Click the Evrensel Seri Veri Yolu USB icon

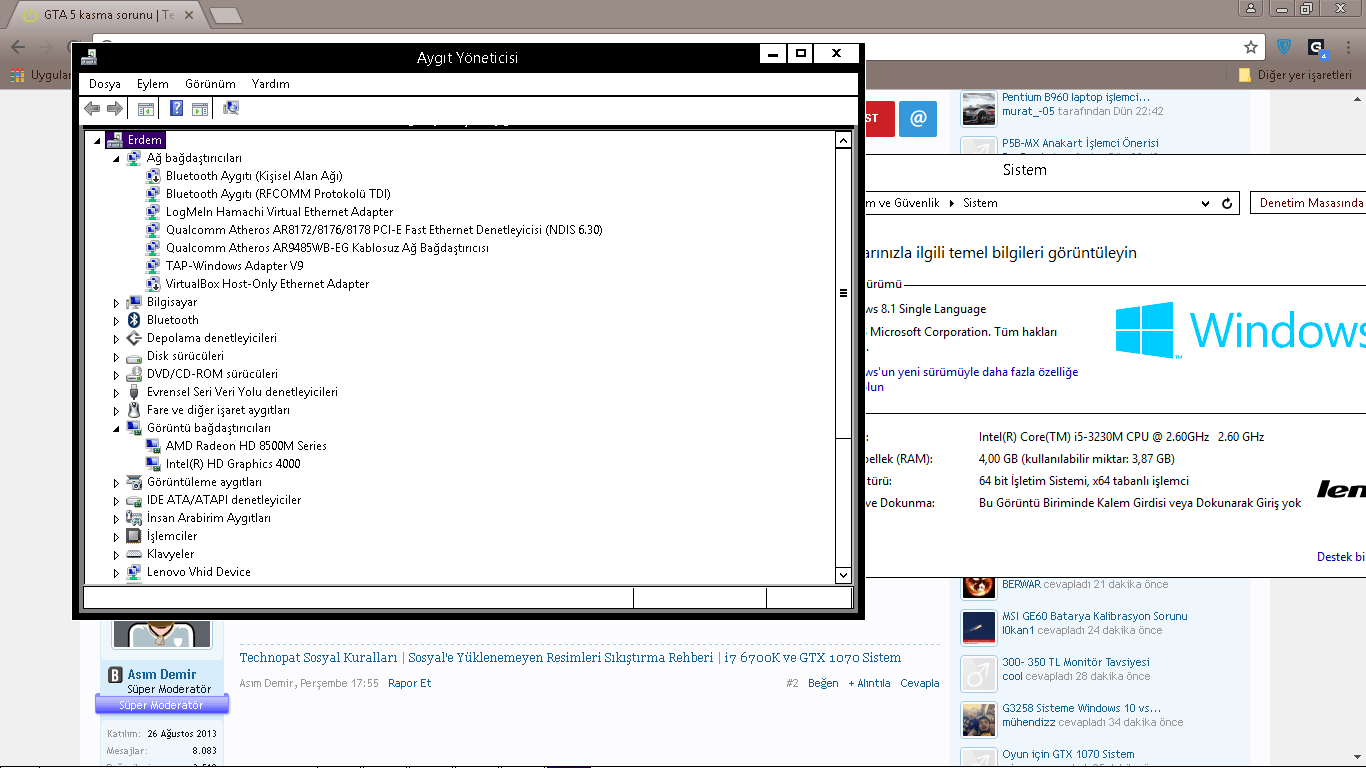click(134, 392)
